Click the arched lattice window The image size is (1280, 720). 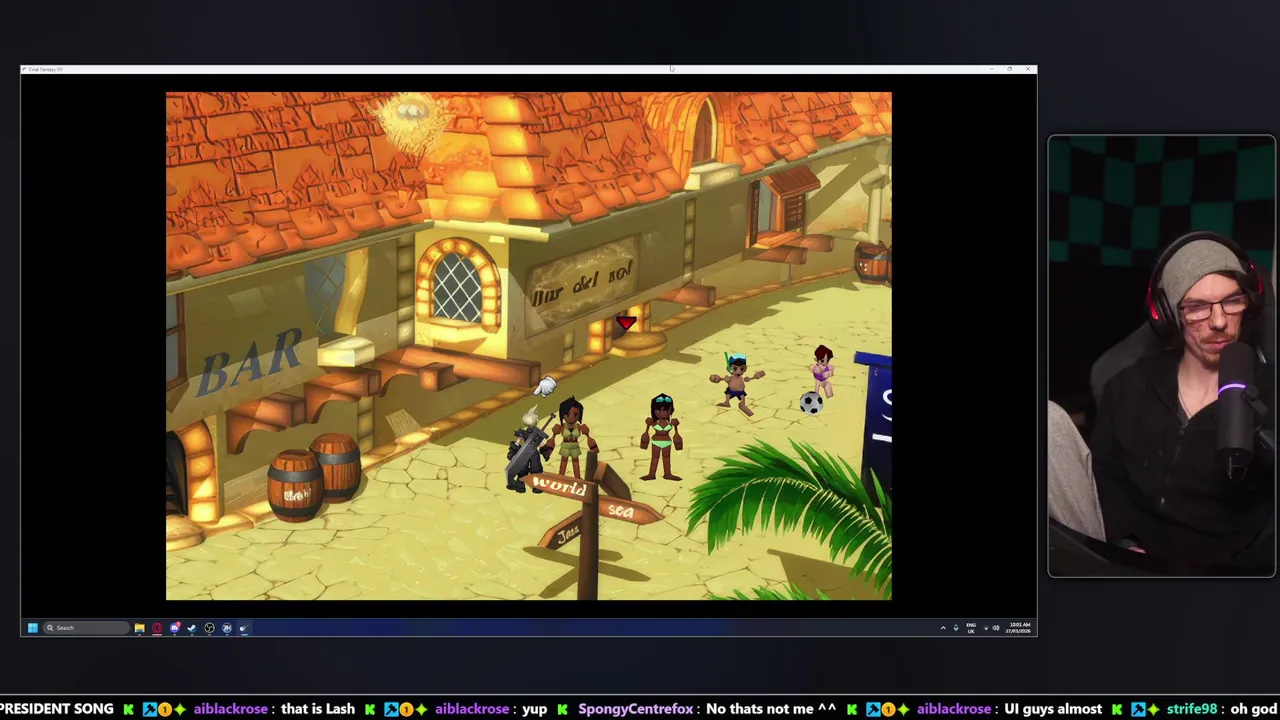pyautogui.click(x=457, y=285)
